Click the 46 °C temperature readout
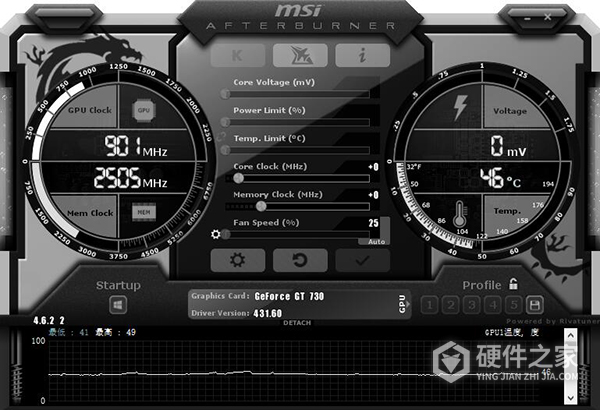The image size is (600, 410). pos(501,178)
